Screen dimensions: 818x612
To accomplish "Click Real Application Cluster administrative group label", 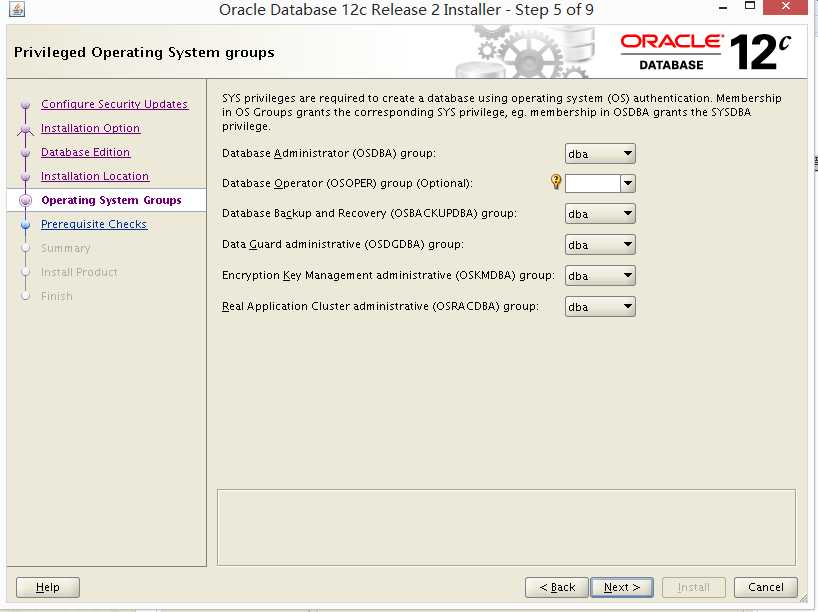I will click(x=380, y=306).
